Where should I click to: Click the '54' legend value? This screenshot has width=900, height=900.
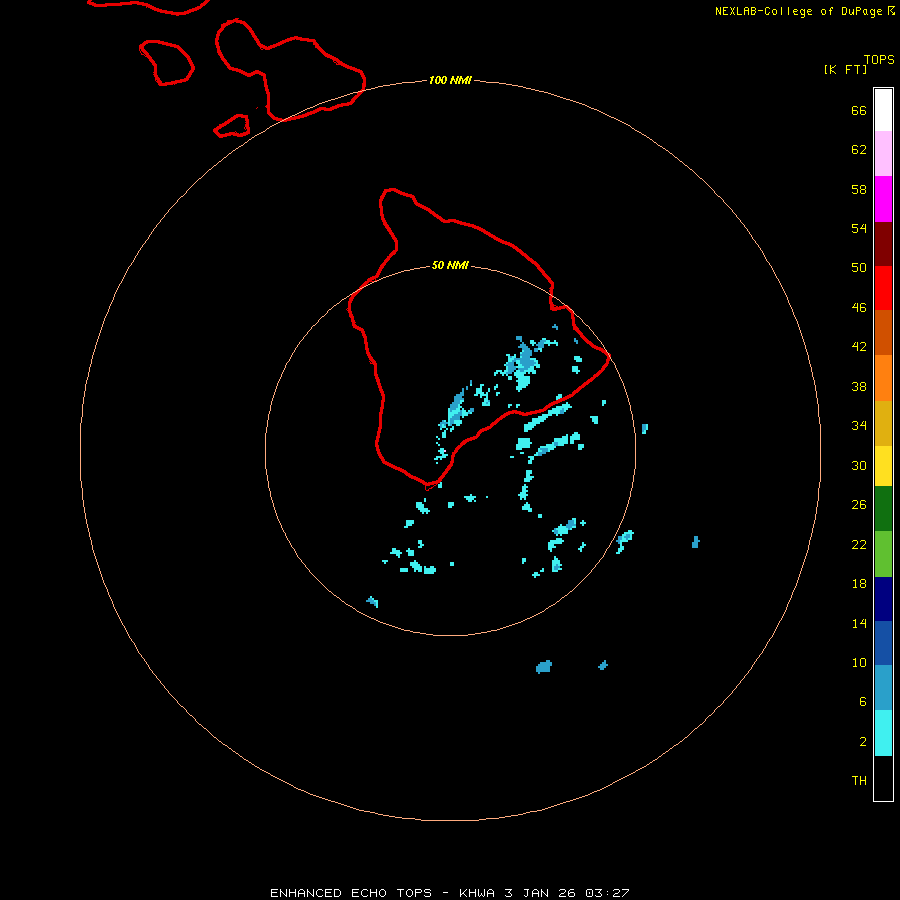pyautogui.click(x=859, y=228)
